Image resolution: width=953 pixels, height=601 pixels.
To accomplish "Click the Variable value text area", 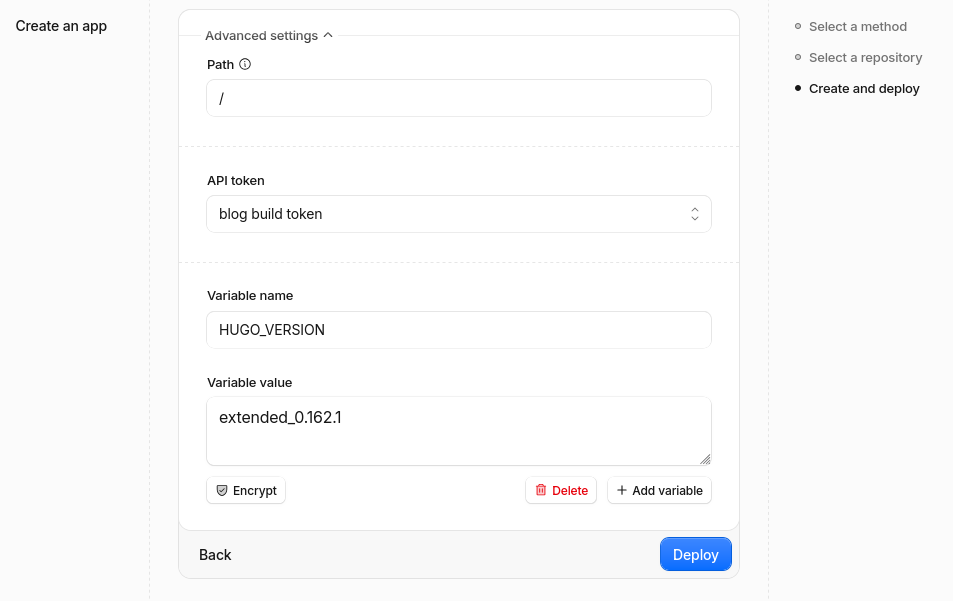I will pos(459,431).
